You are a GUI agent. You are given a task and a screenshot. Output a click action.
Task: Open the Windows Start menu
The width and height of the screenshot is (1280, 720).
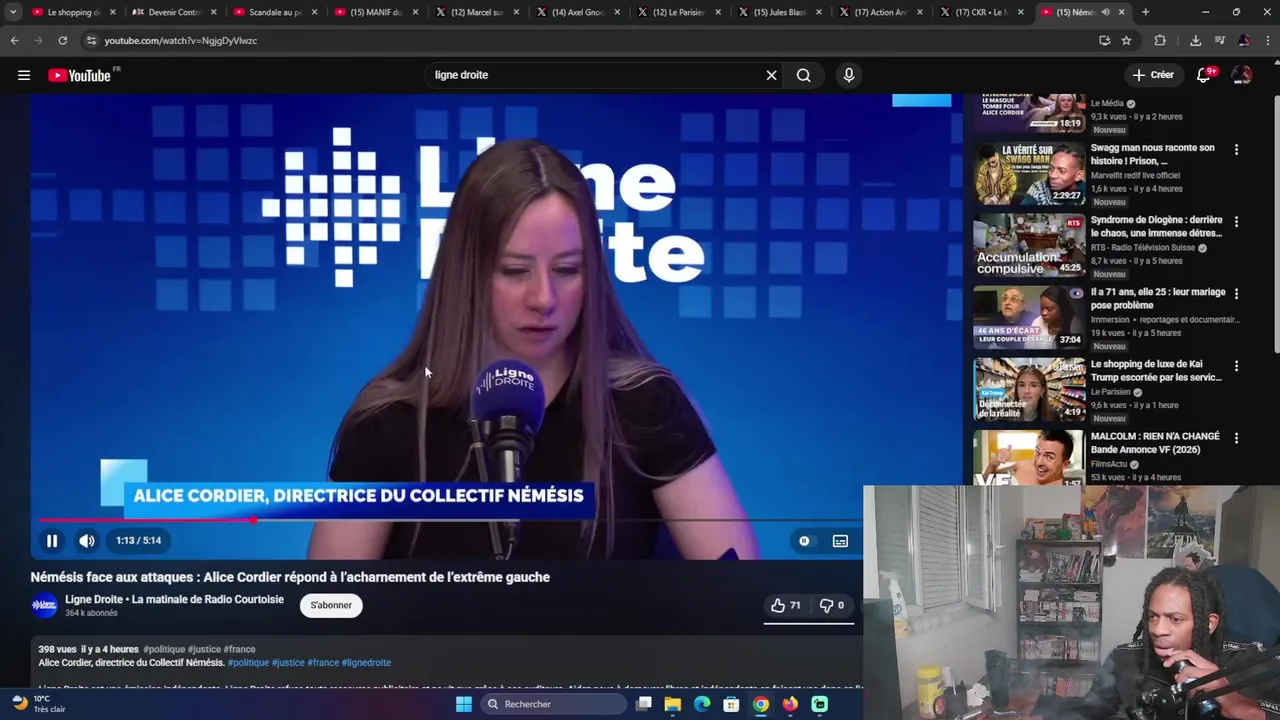(464, 704)
